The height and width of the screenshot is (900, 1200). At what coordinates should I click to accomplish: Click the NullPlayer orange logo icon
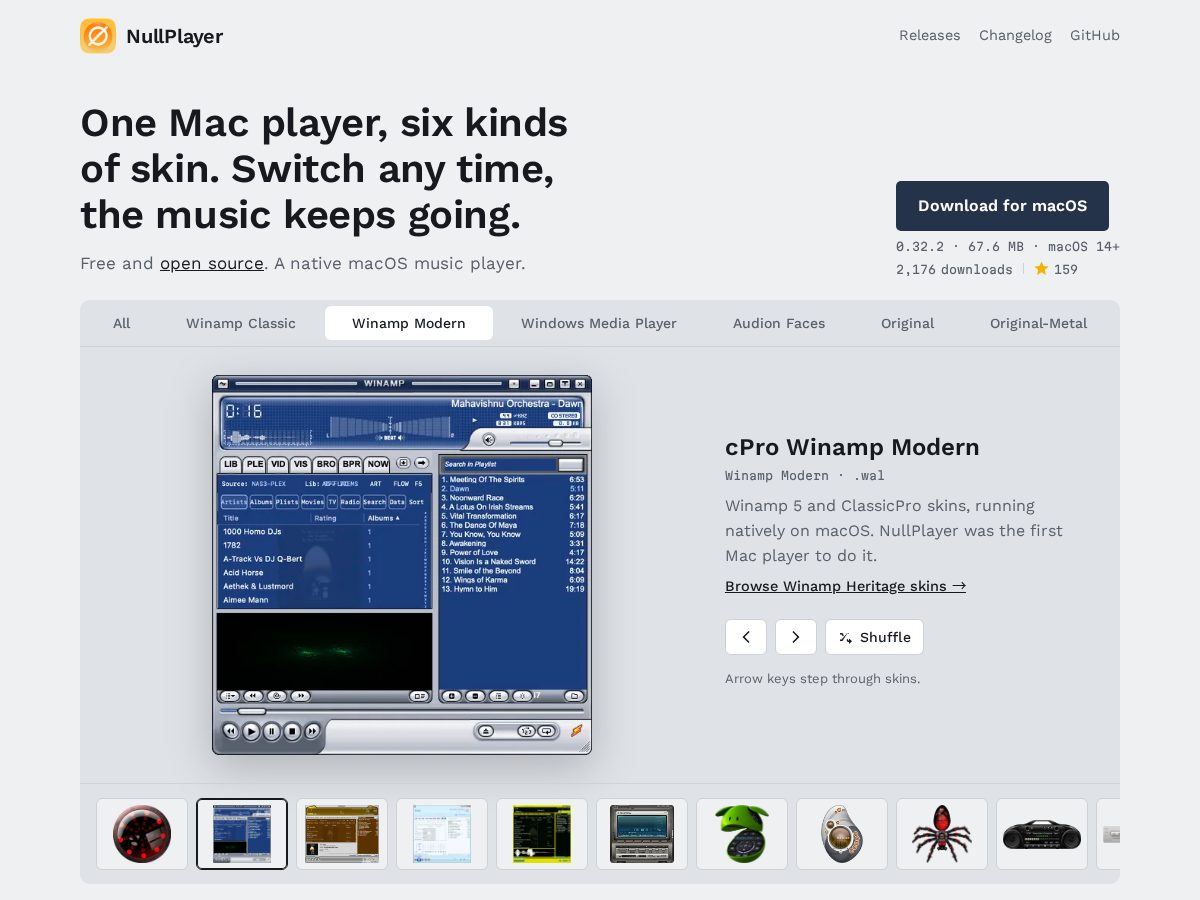coord(98,36)
